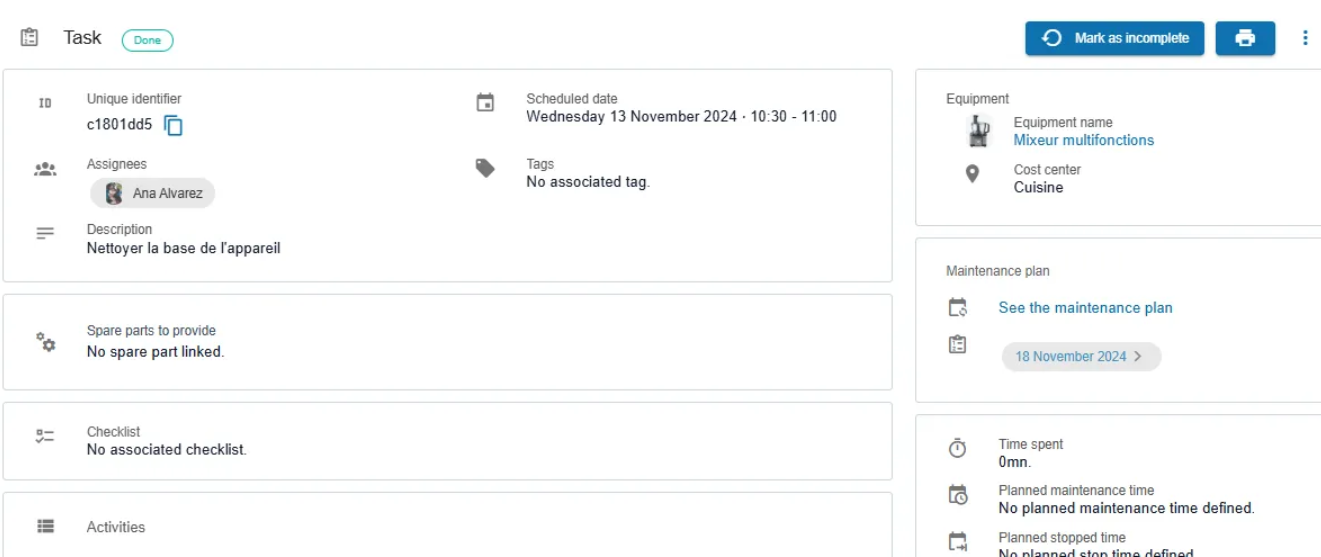The width and height of the screenshot is (1321, 557).
Task: Click the assignees people icon
Action: (x=45, y=169)
